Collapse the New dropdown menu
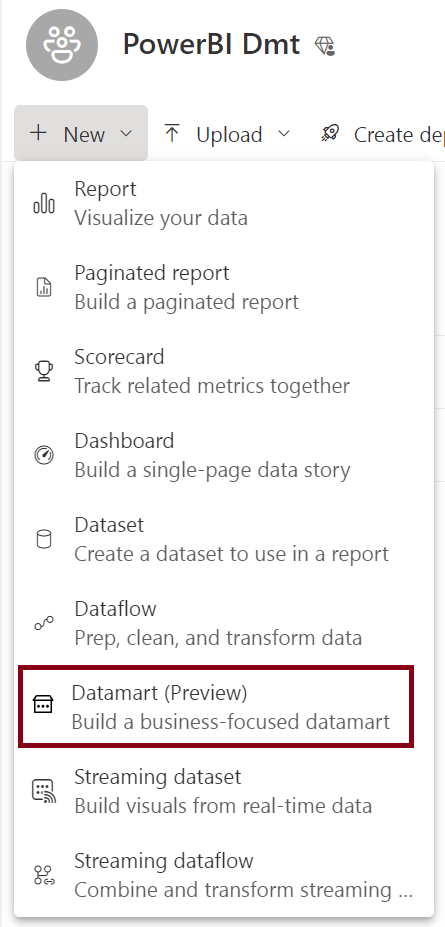Image resolution: width=445 pixels, height=927 pixels. [x=81, y=134]
